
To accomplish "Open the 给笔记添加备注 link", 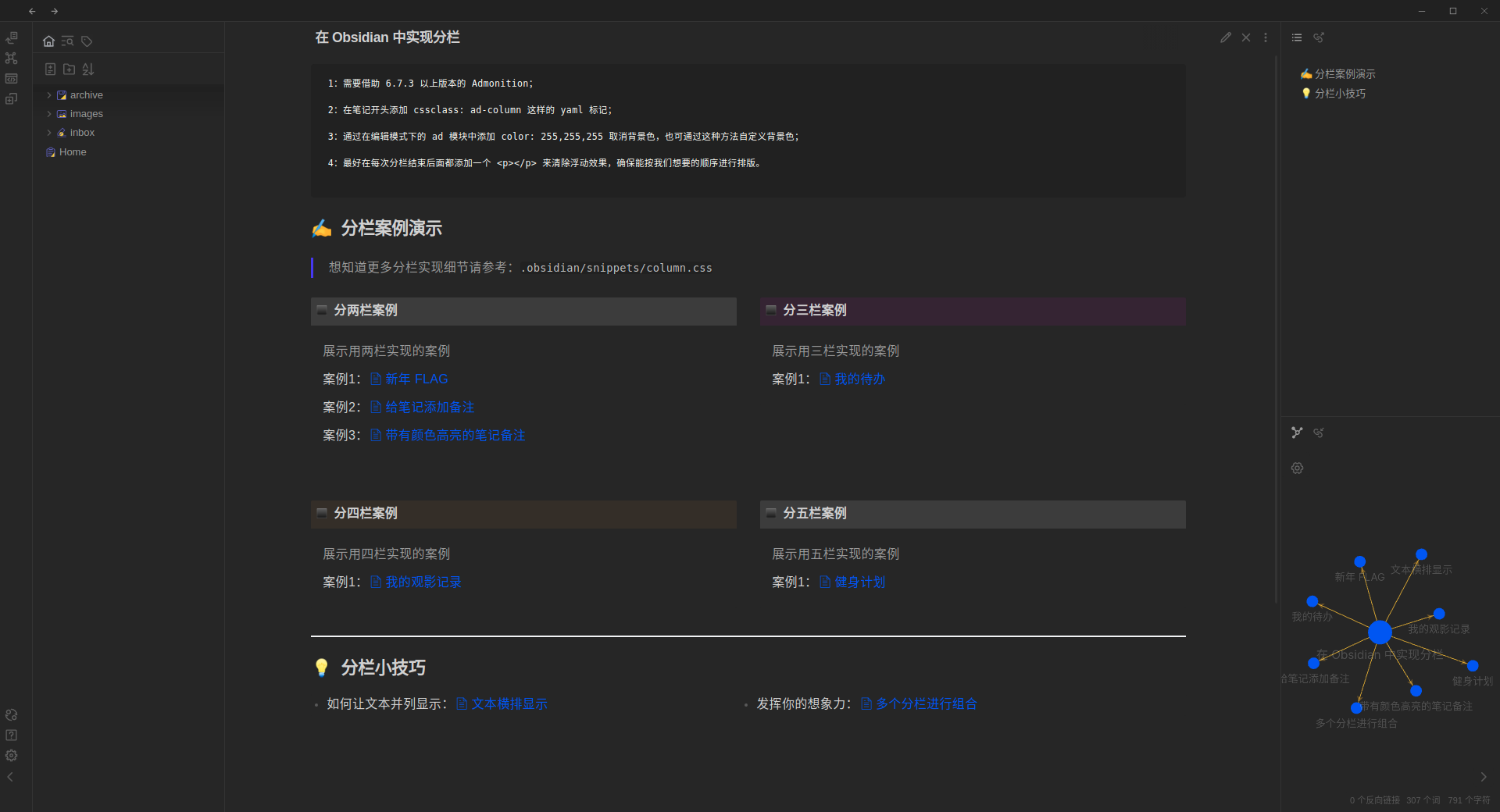I will click(430, 407).
